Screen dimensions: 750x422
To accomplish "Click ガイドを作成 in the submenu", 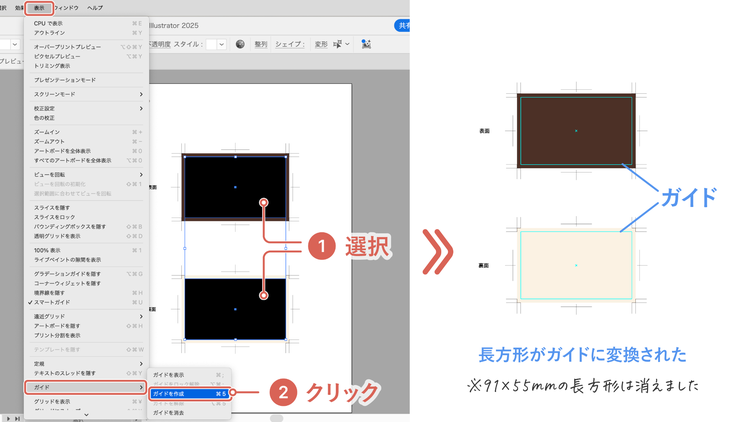I will tap(189, 394).
